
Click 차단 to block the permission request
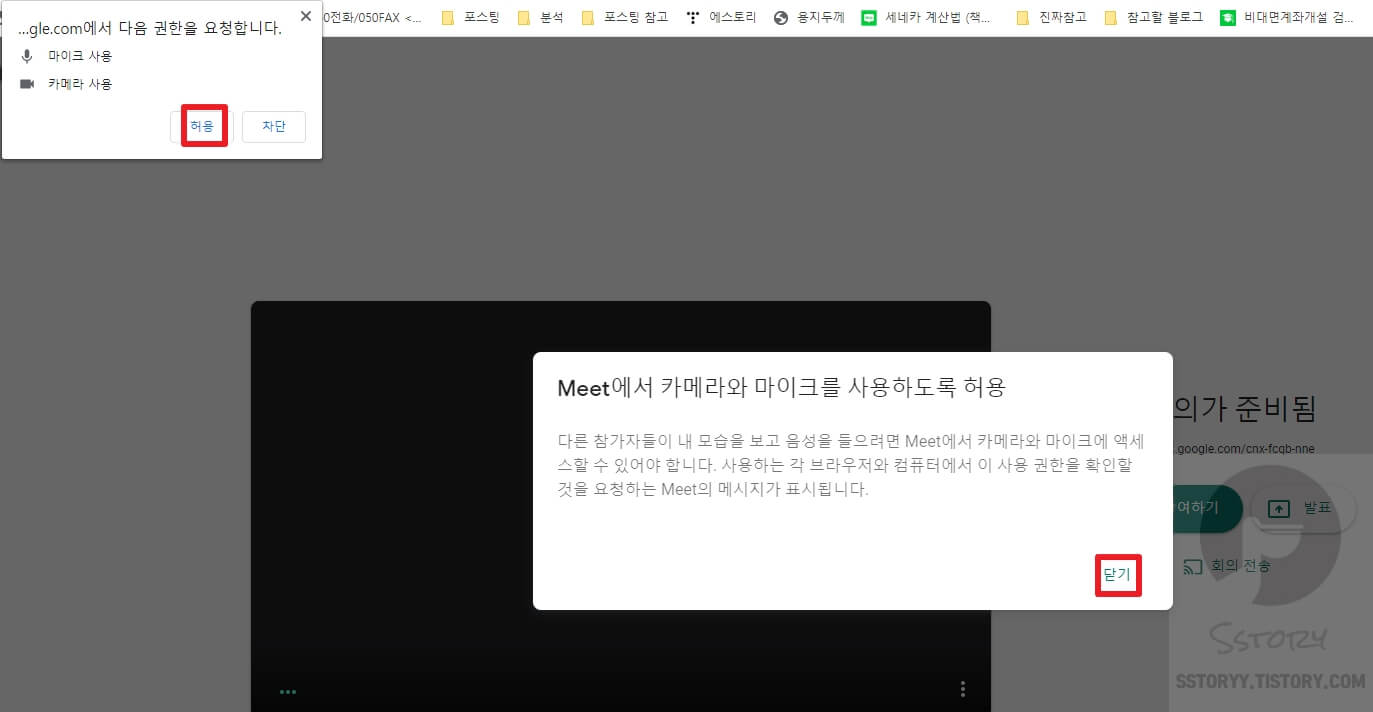pyautogui.click(x=274, y=127)
